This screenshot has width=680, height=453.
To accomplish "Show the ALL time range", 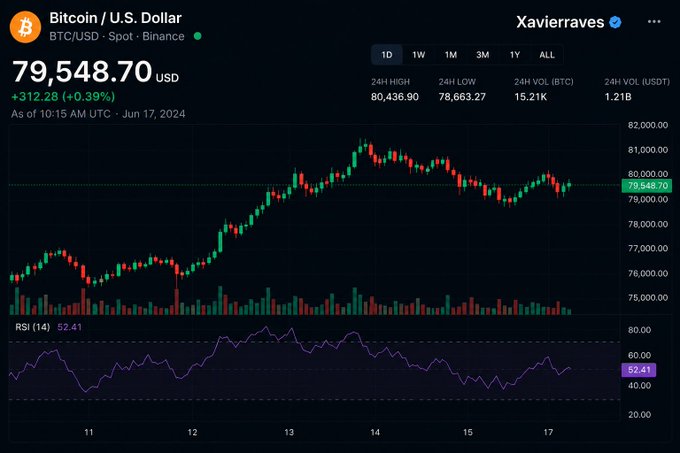I will click(547, 55).
